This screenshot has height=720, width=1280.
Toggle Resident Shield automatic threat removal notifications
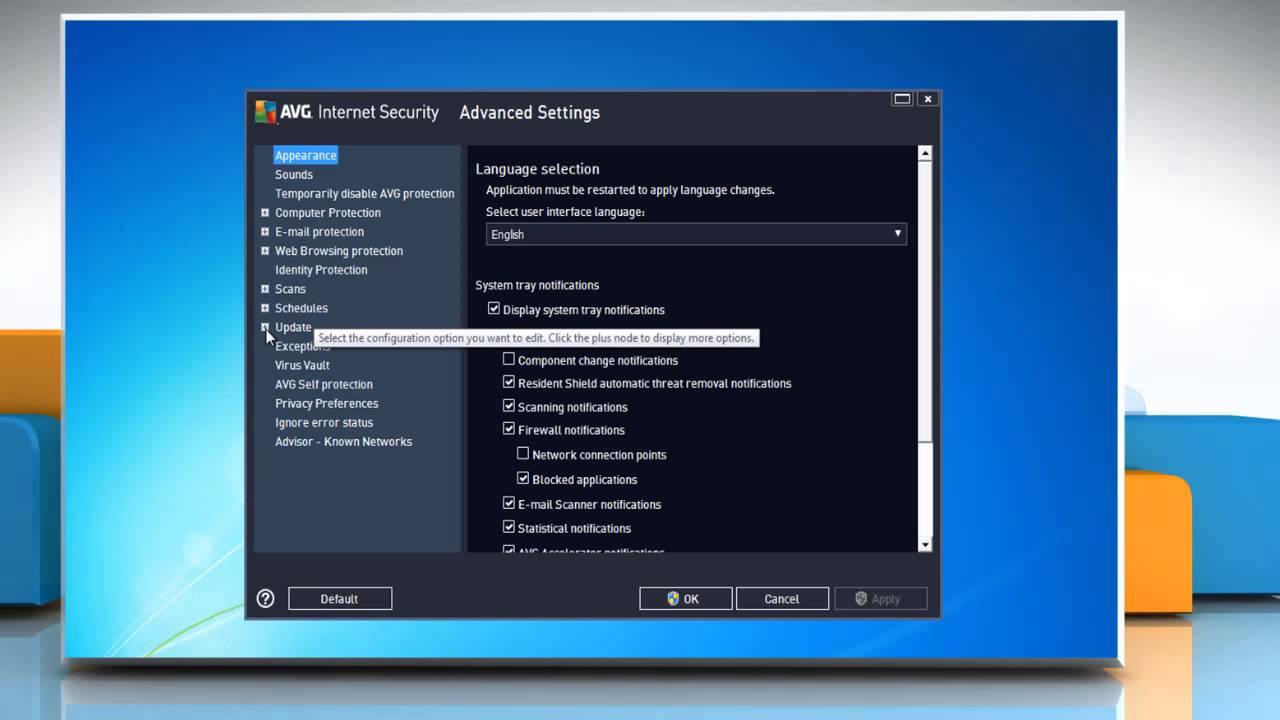[509, 382]
